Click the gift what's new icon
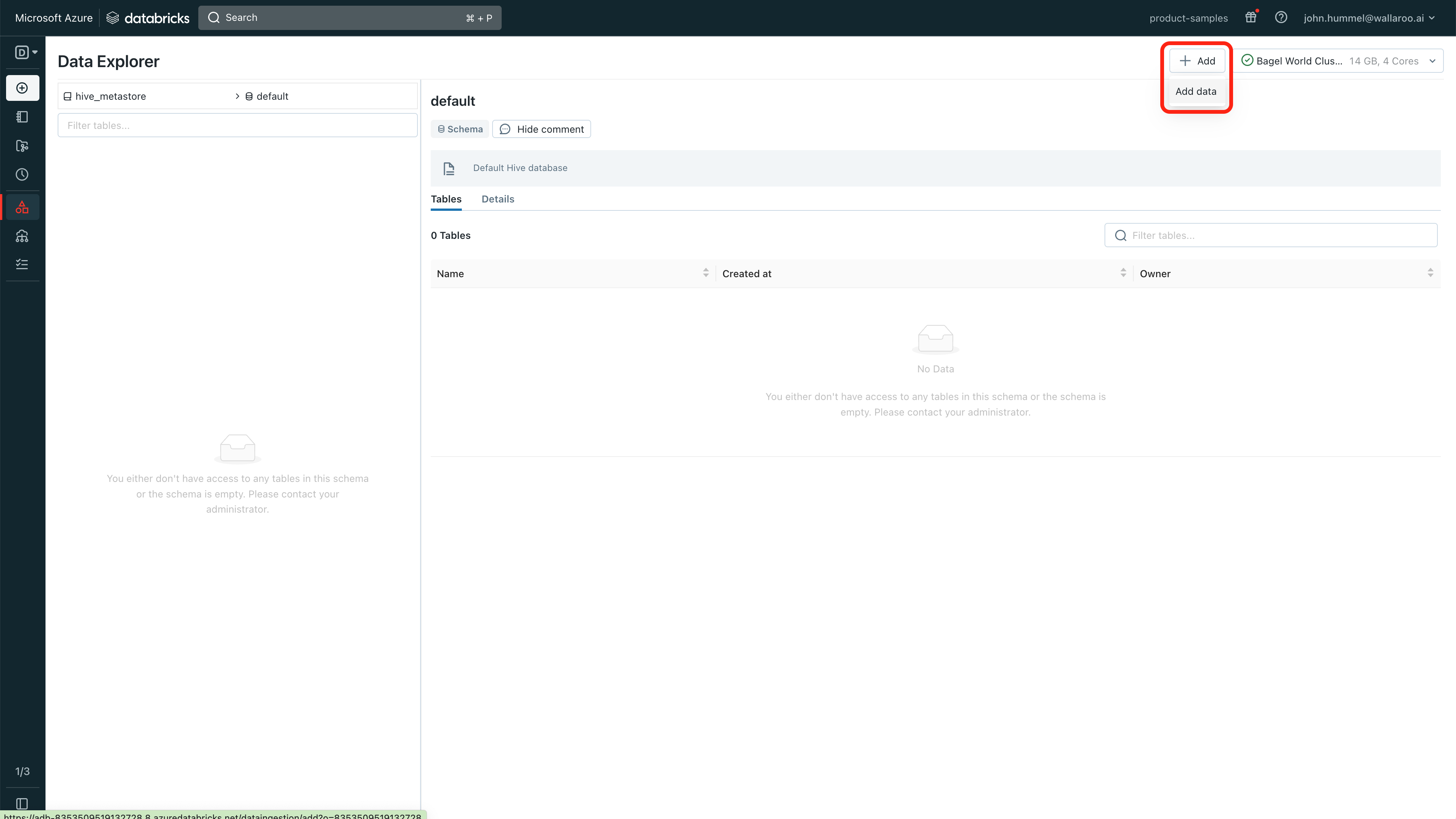Screen dimensions: 1456x819 [x=1250, y=17]
